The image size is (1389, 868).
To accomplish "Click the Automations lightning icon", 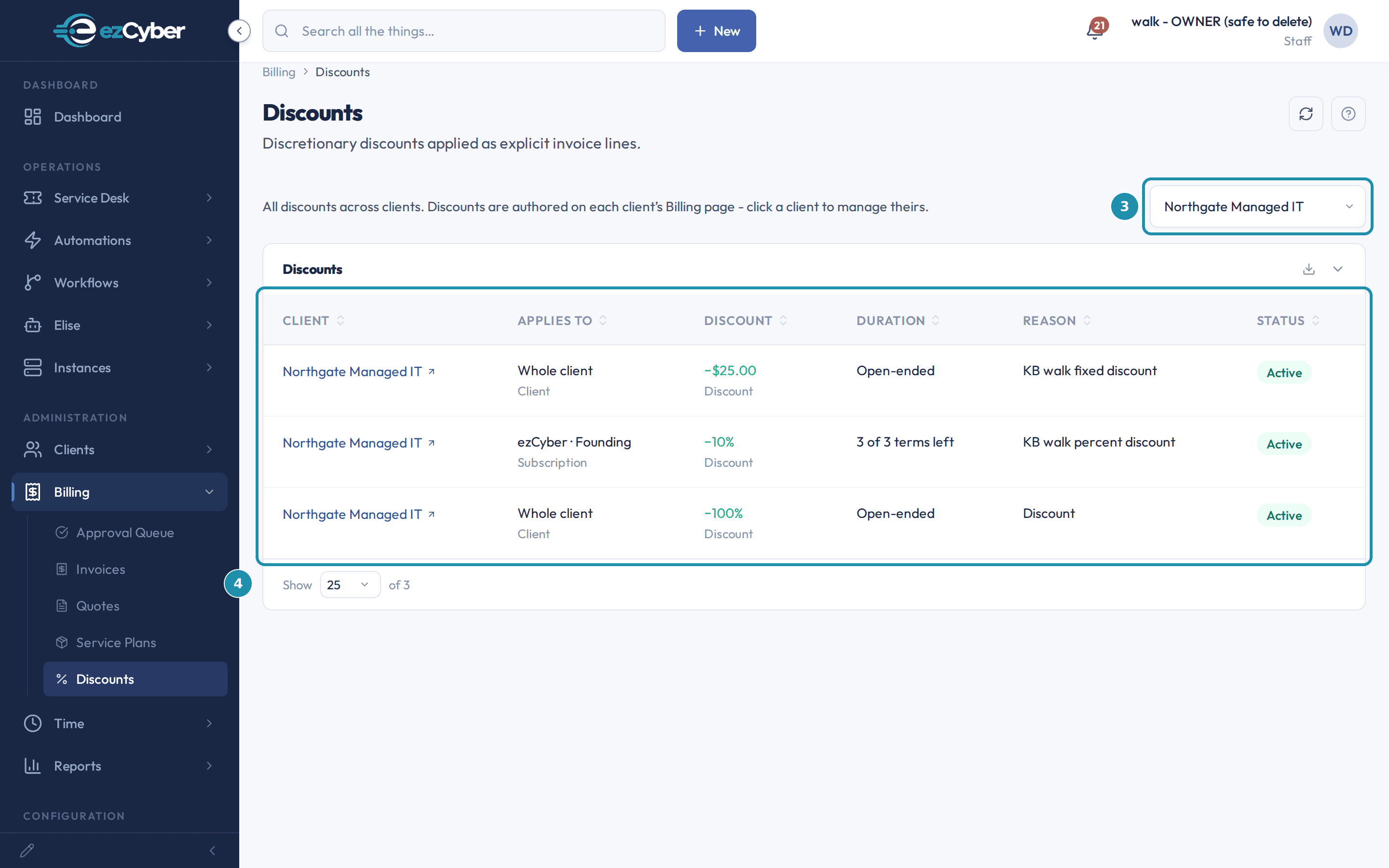I will tap(33, 240).
